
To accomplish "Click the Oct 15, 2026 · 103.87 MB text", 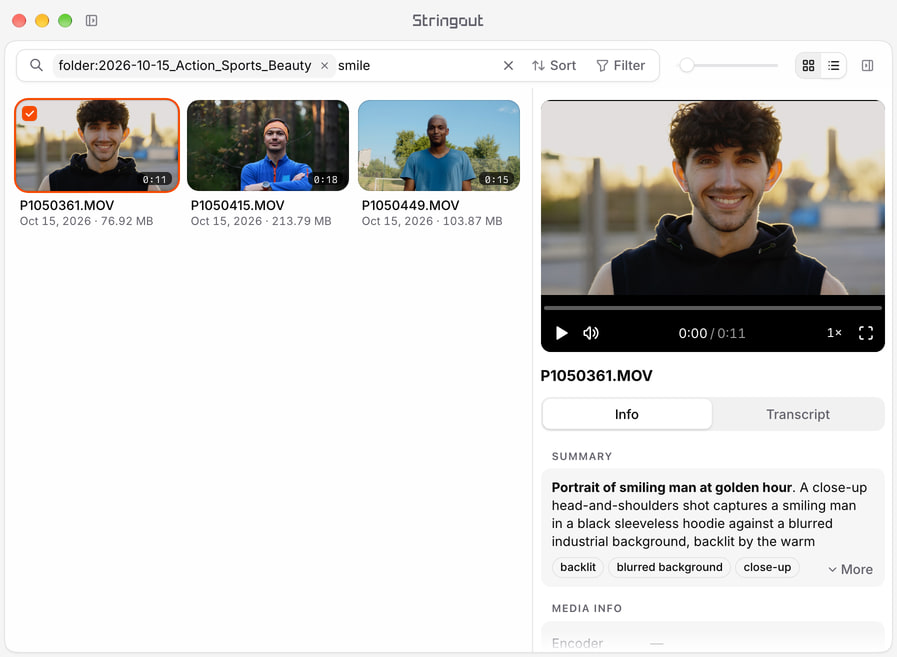I will pyautogui.click(x=432, y=221).
